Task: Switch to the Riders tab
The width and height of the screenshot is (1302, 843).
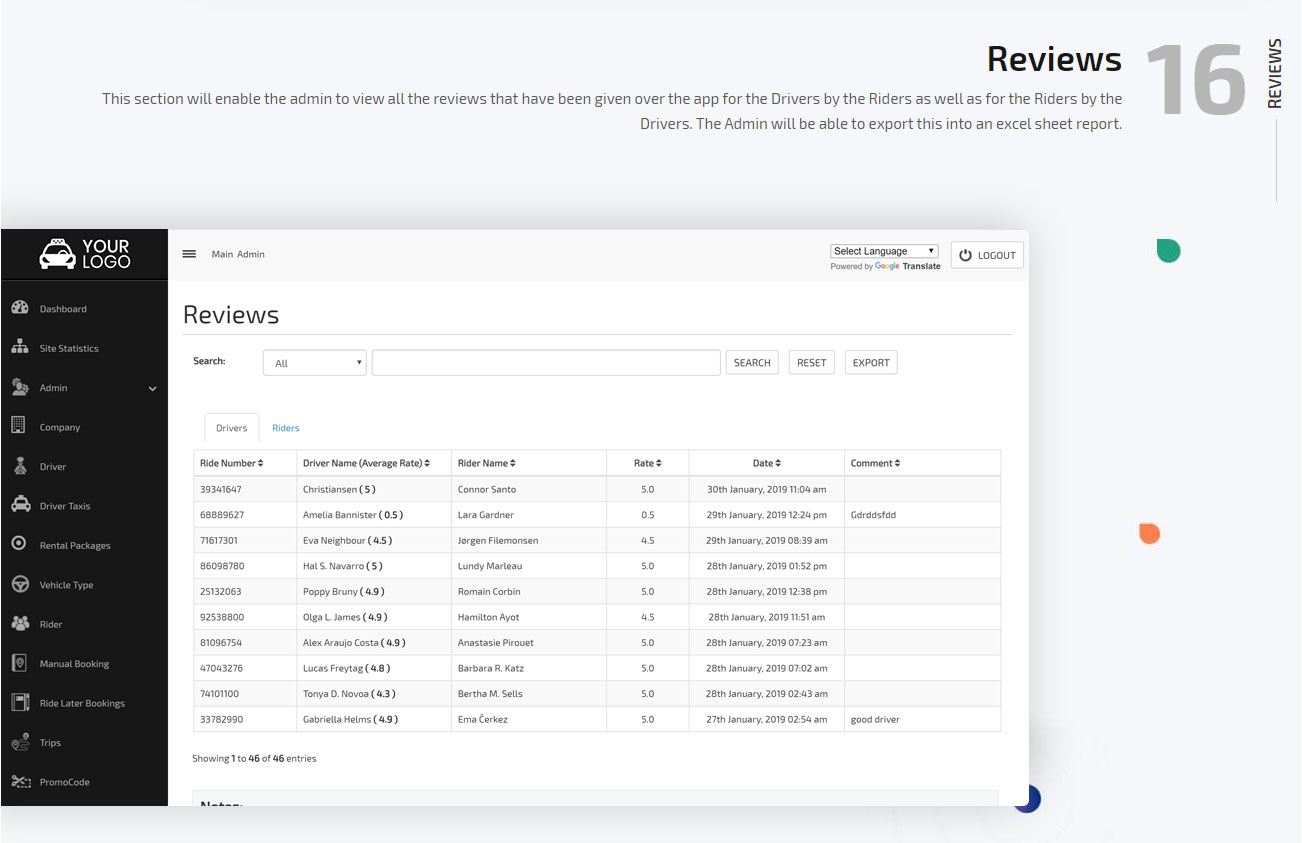Action: coord(286,427)
